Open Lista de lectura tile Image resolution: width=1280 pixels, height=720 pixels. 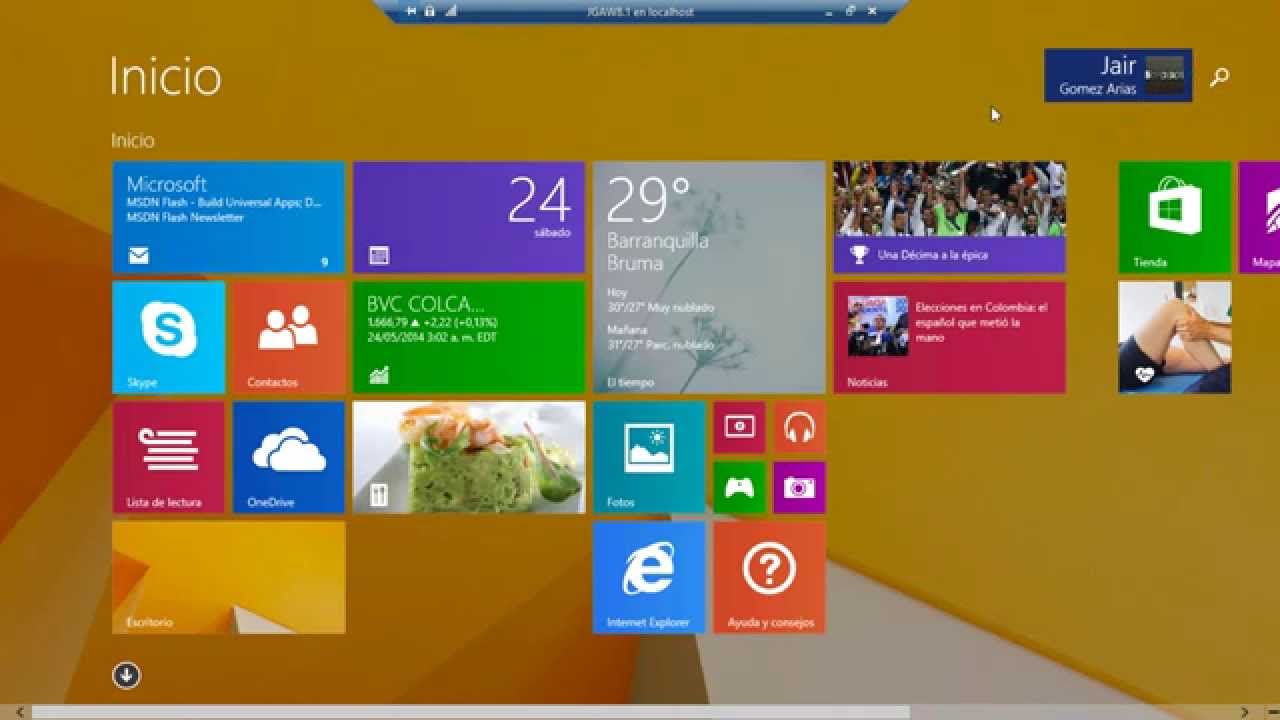tap(169, 457)
